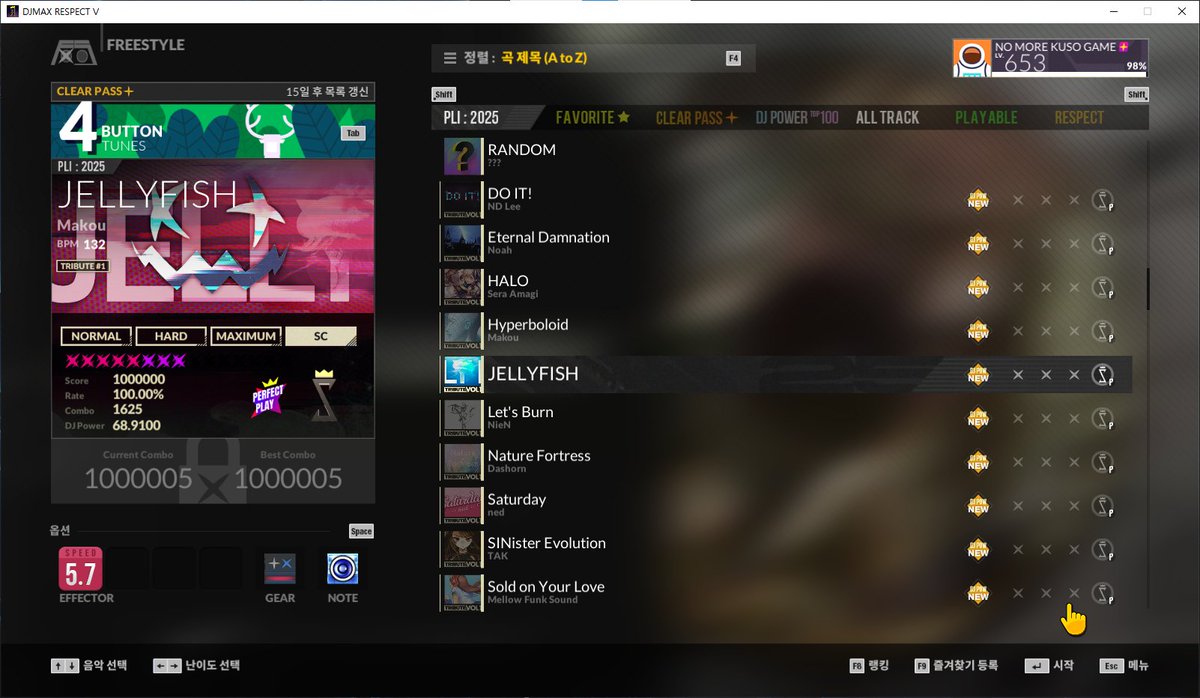Click rank medal icon on DO IT! row
Image resolution: width=1200 pixels, height=698 pixels.
(x=1103, y=200)
